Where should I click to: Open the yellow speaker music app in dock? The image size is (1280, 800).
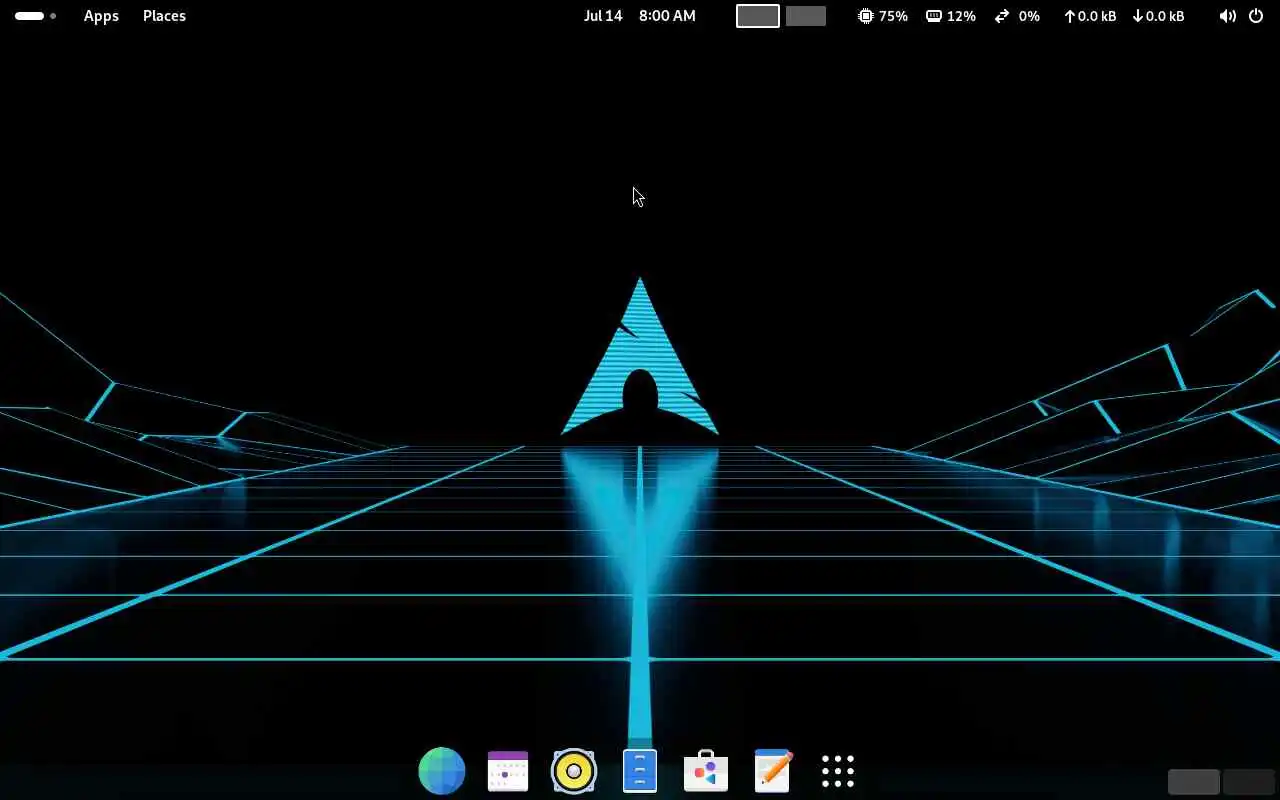[x=574, y=771]
